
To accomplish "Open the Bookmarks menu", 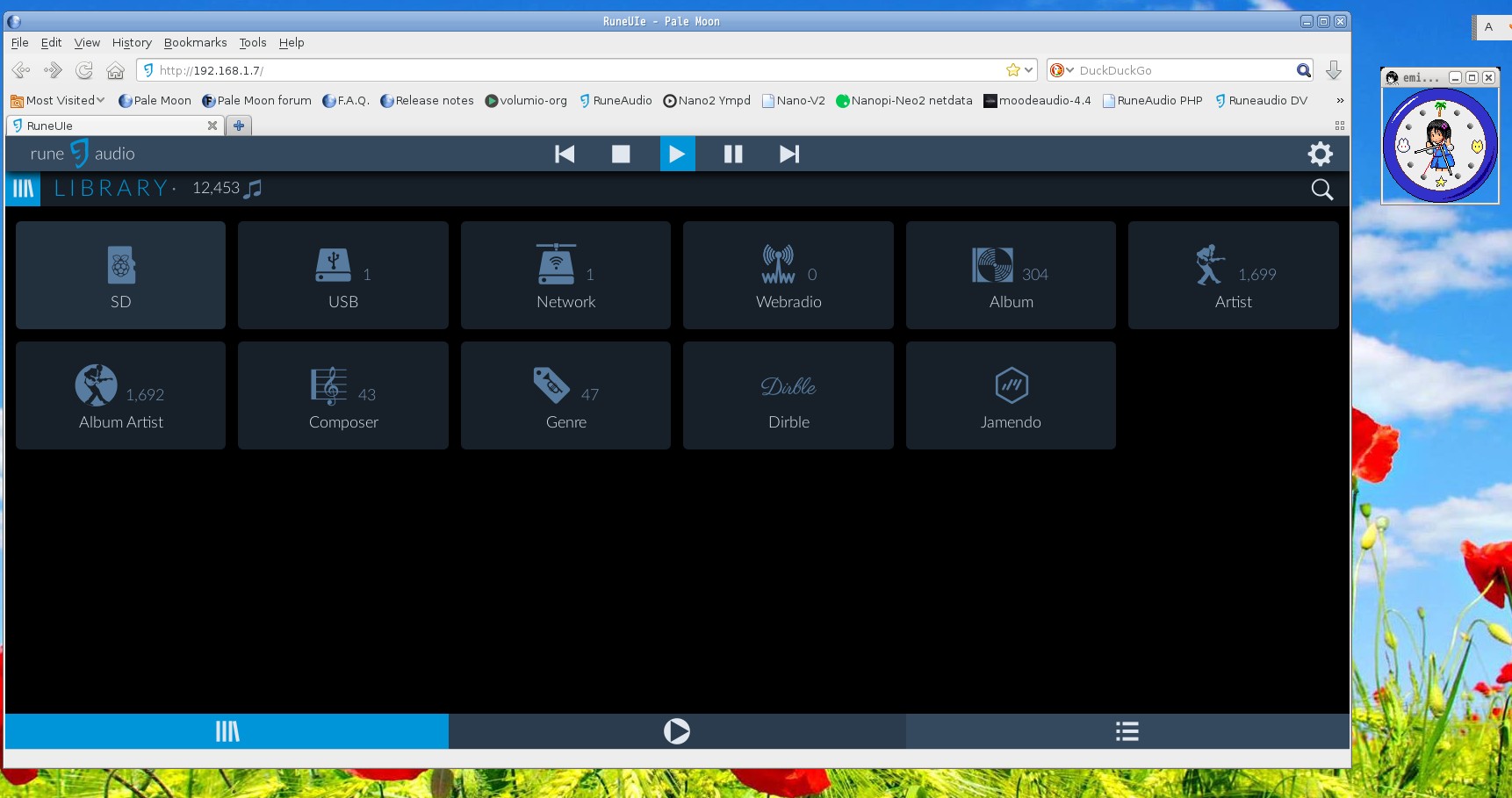I will click(195, 42).
